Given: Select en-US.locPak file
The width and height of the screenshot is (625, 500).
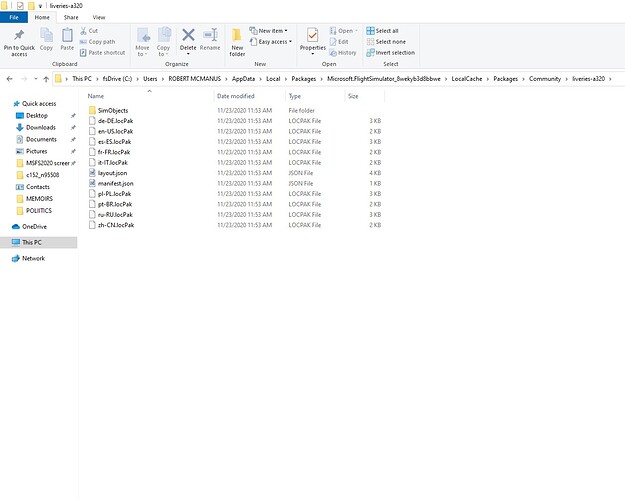Looking at the screenshot, I should click(115, 131).
